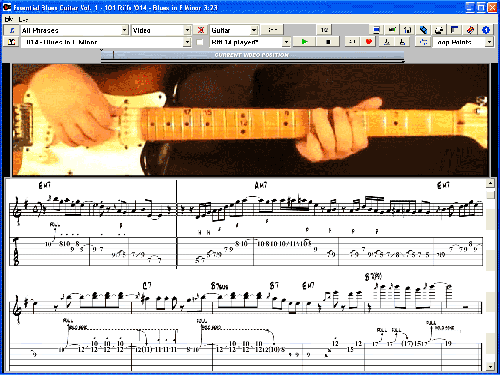This screenshot has width=500, height=375.
Task: Click the red diagonal eraser-like toolbar icon
Action: [x=470, y=30]
